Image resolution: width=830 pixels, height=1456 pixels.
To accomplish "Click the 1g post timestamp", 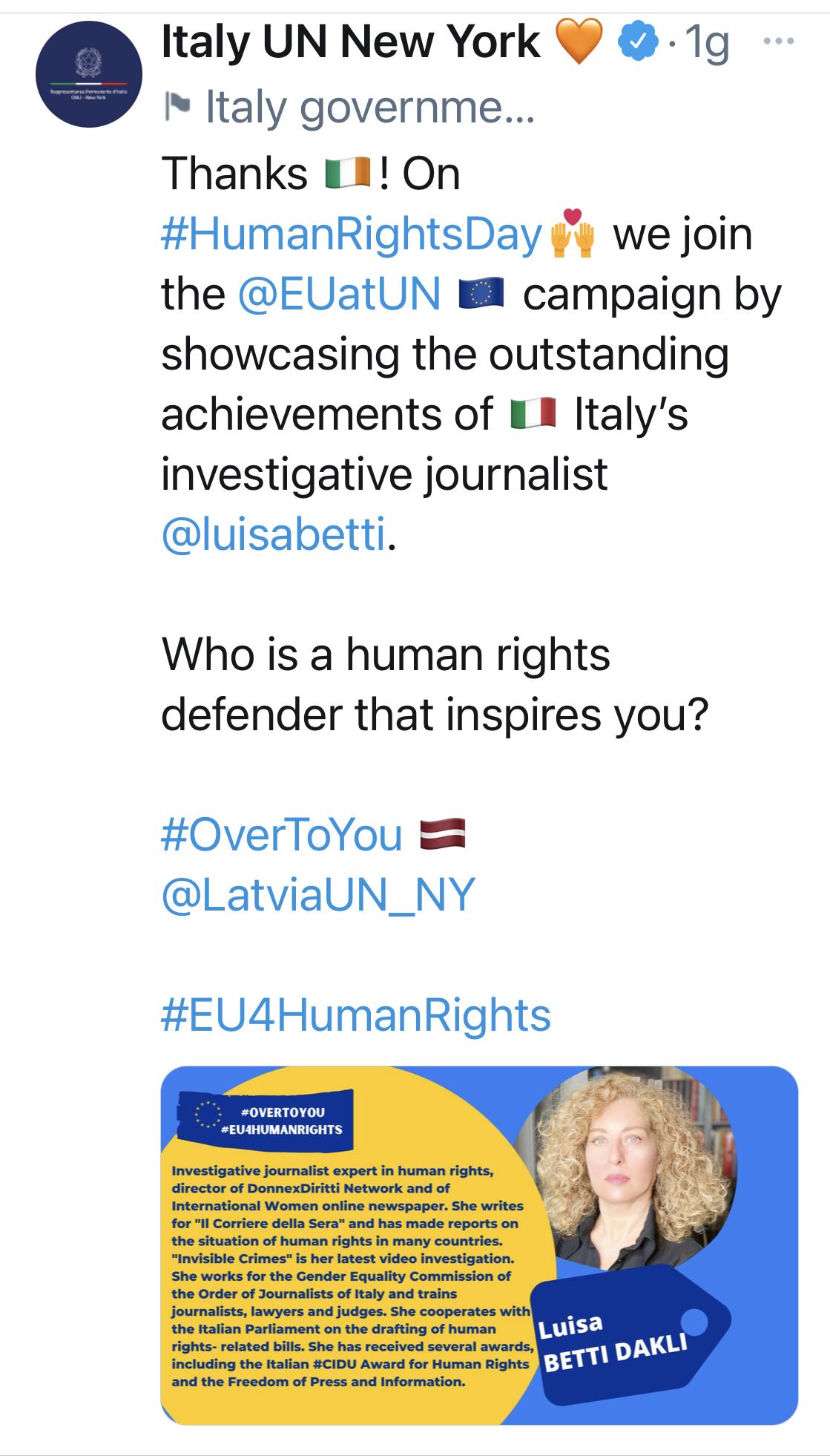I will click(x=707, y=43).
